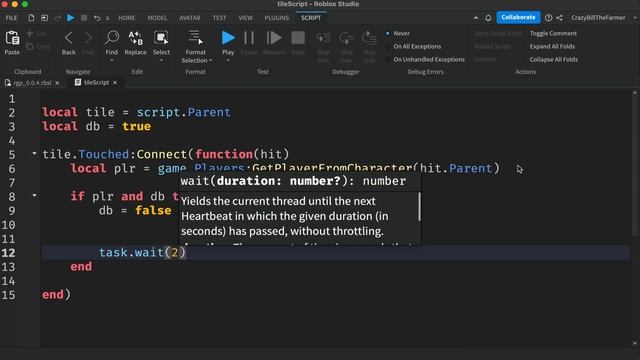
Task: Click the small blue play icon in quick access bar
Action: (x=70, y=18)
